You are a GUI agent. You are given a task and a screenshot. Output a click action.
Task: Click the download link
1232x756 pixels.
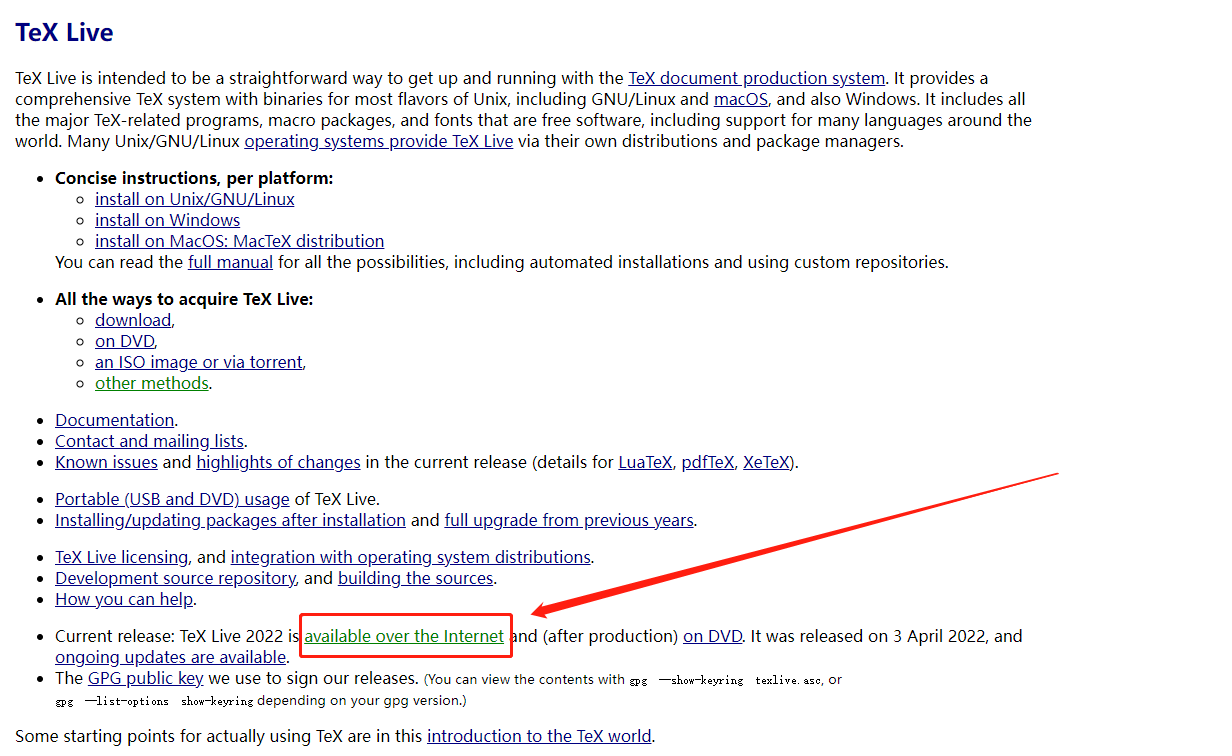click(x=133, y=320)
